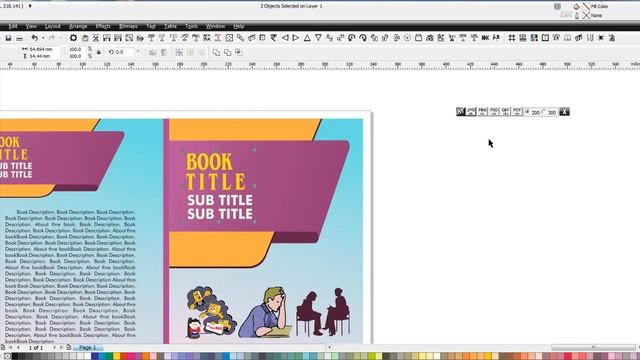Select the SUB TITLE text on cover

[220, 207]
